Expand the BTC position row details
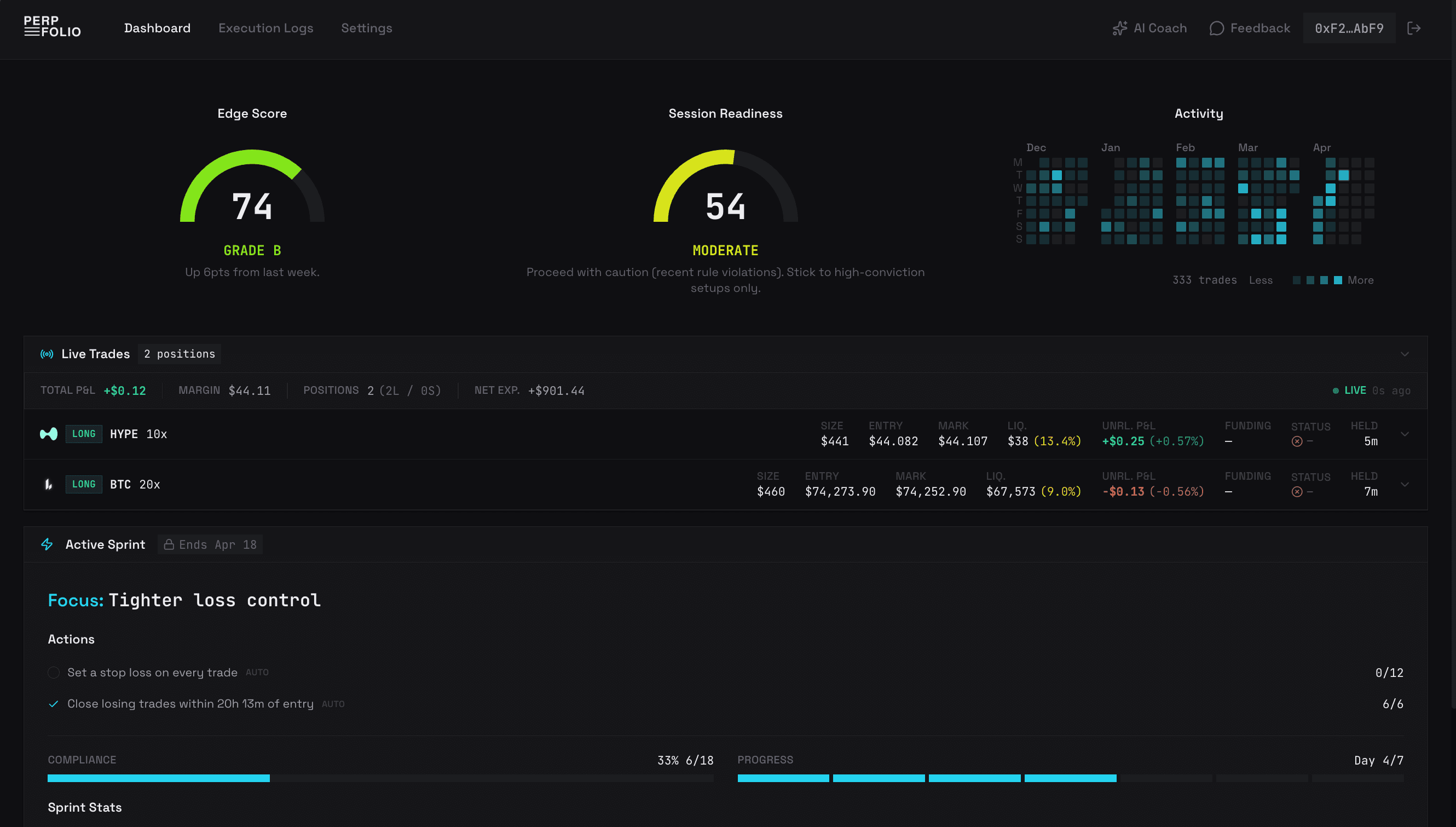The height and width of the screenshot is (827, 1456). 1406,484
